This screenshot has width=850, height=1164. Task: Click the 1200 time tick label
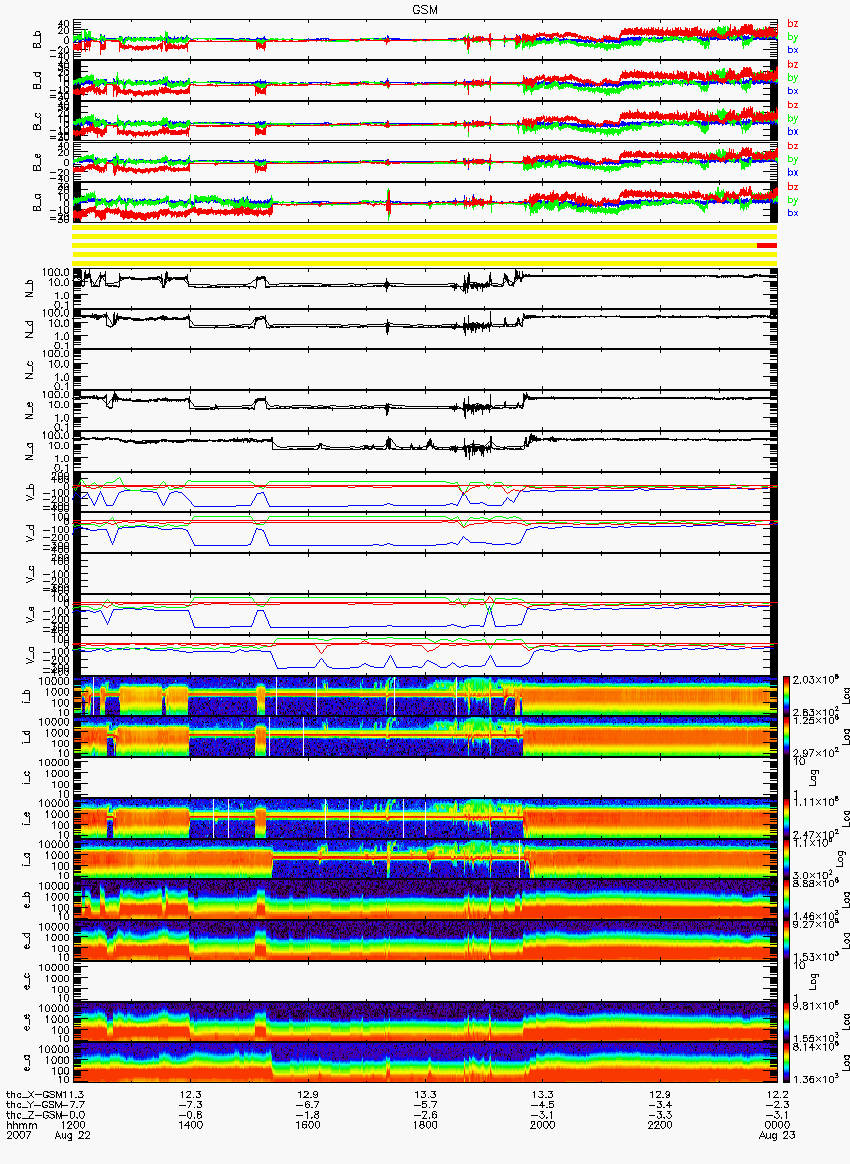73,1125
